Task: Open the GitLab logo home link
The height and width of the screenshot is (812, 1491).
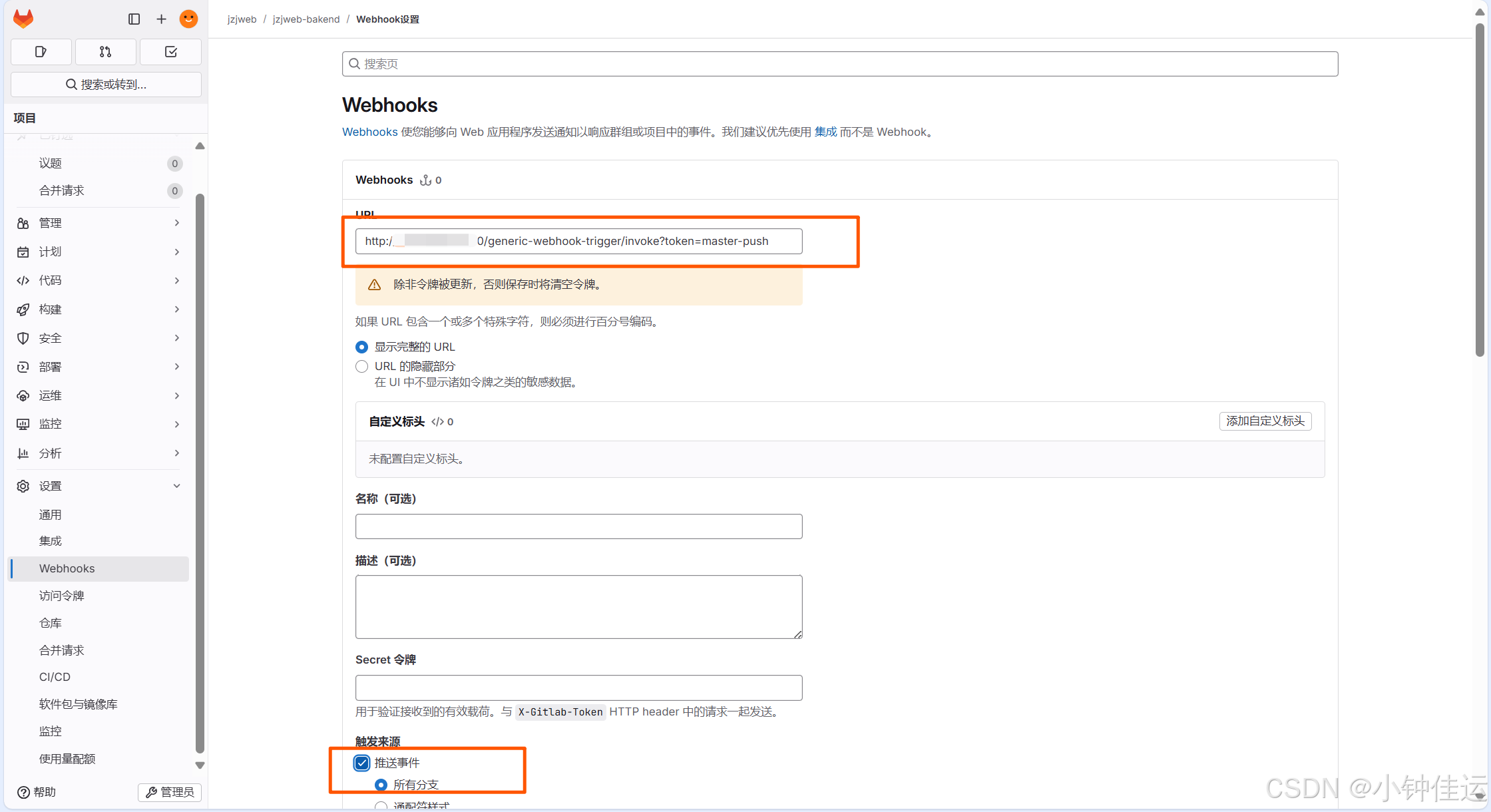Action: (x=23, y=19)
